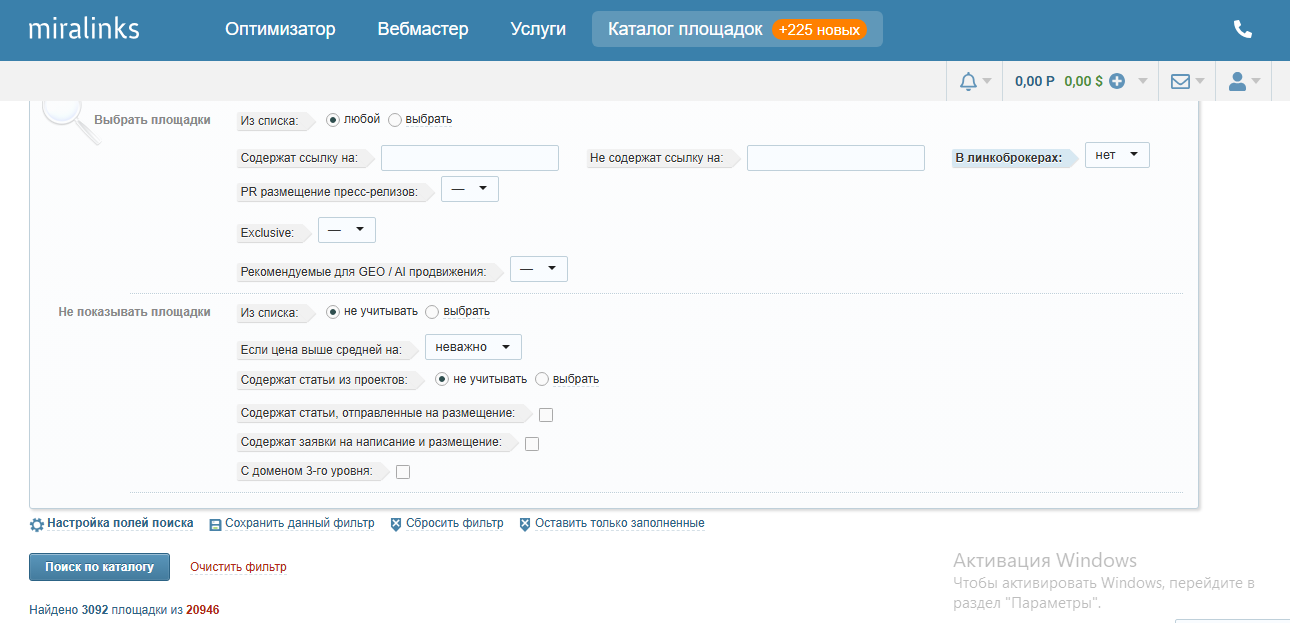This screenshot has height=623, width=1290.
Task: Click the save icon beside 'Сохранить данный фильтр'
Action: 215,524
